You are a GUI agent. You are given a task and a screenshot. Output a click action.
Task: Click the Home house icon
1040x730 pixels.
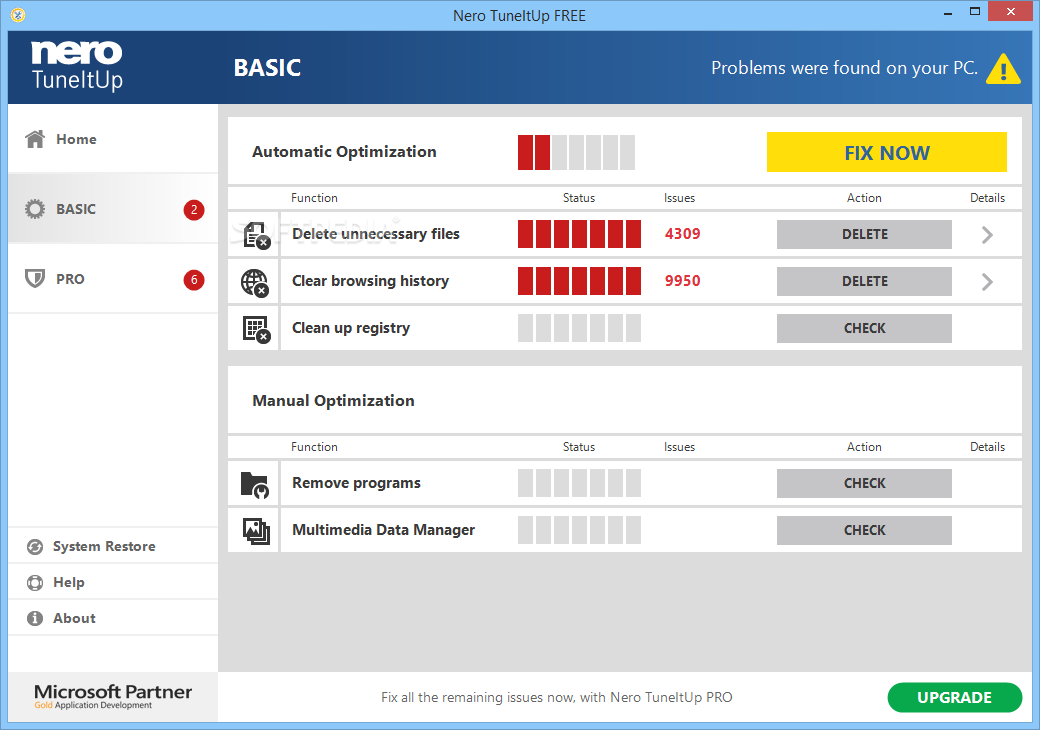[34, 139]
